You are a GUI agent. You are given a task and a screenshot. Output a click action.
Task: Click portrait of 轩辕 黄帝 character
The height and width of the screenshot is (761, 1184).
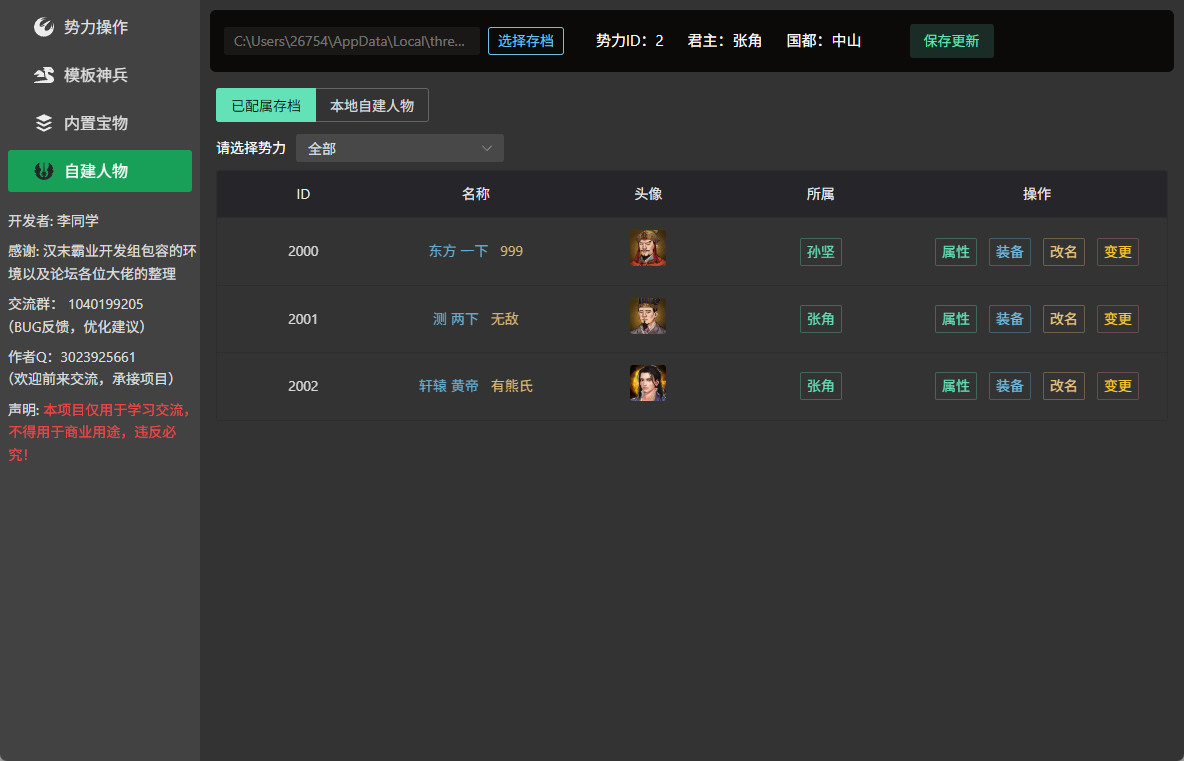(x=648, y=383)
